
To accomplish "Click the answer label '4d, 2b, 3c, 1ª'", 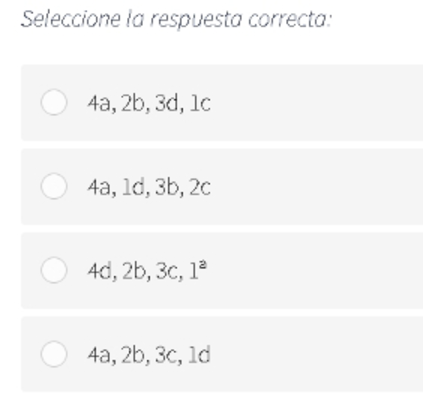I will (x=147, y=271).
